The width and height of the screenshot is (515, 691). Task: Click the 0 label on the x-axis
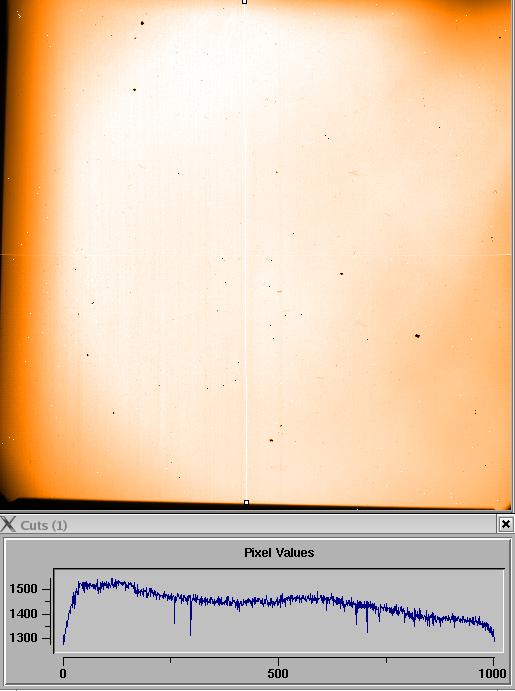pyautogui.click(x=63, y=673)
